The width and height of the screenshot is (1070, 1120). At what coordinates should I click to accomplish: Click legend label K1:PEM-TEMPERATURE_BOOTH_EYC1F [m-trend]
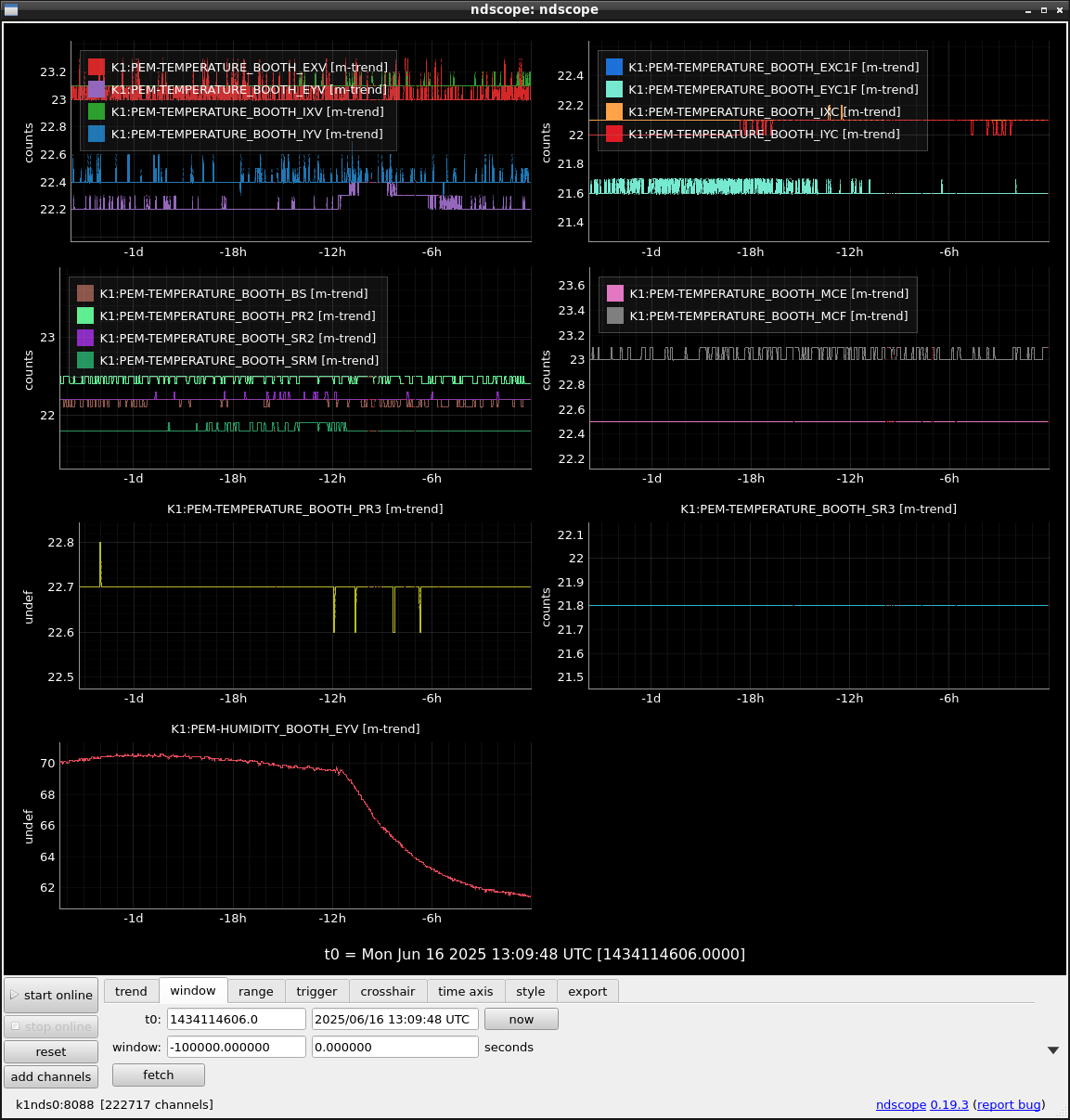(x=774, y=90)
